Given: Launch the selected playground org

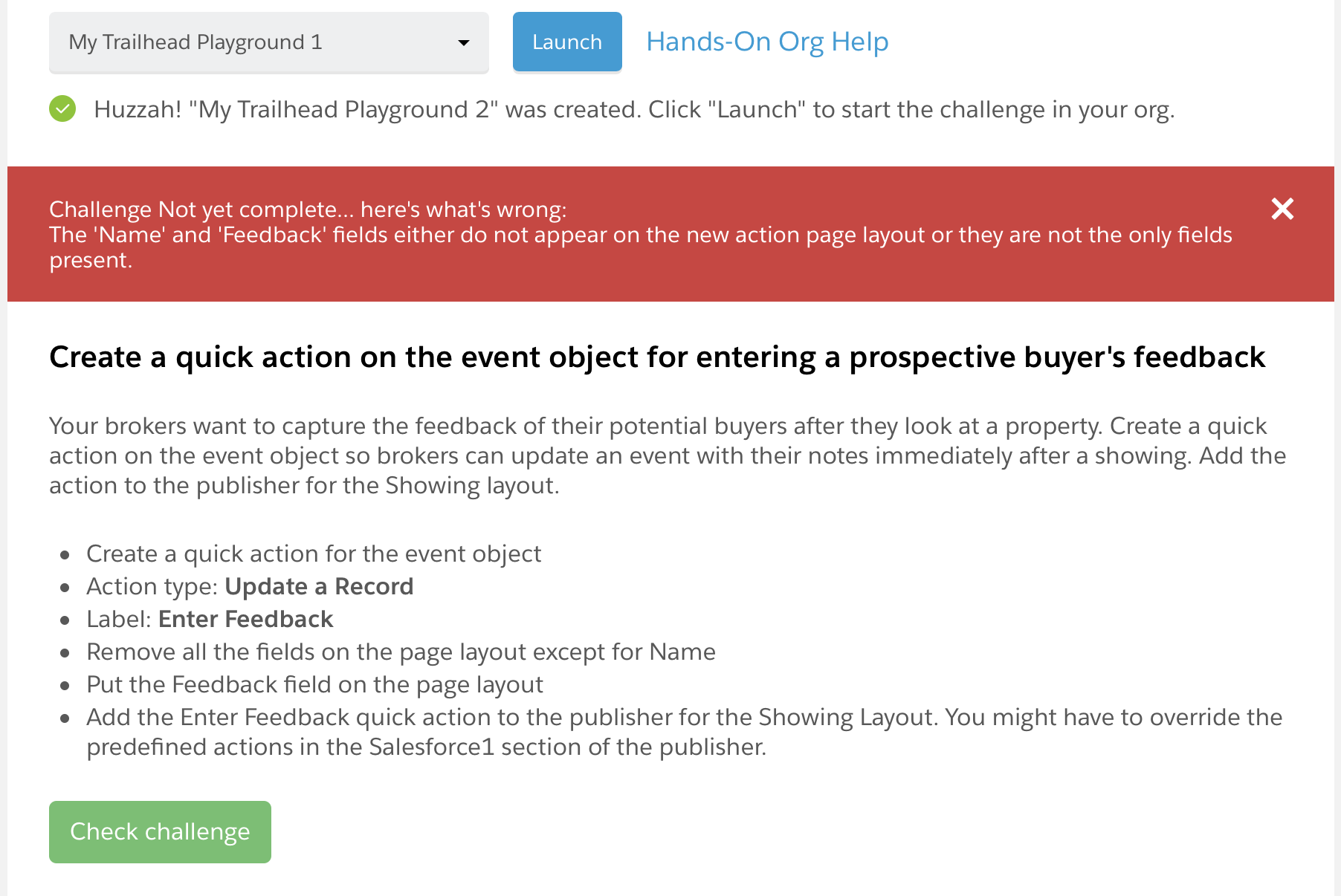Looking at the screenshot, I should point(566,42).
